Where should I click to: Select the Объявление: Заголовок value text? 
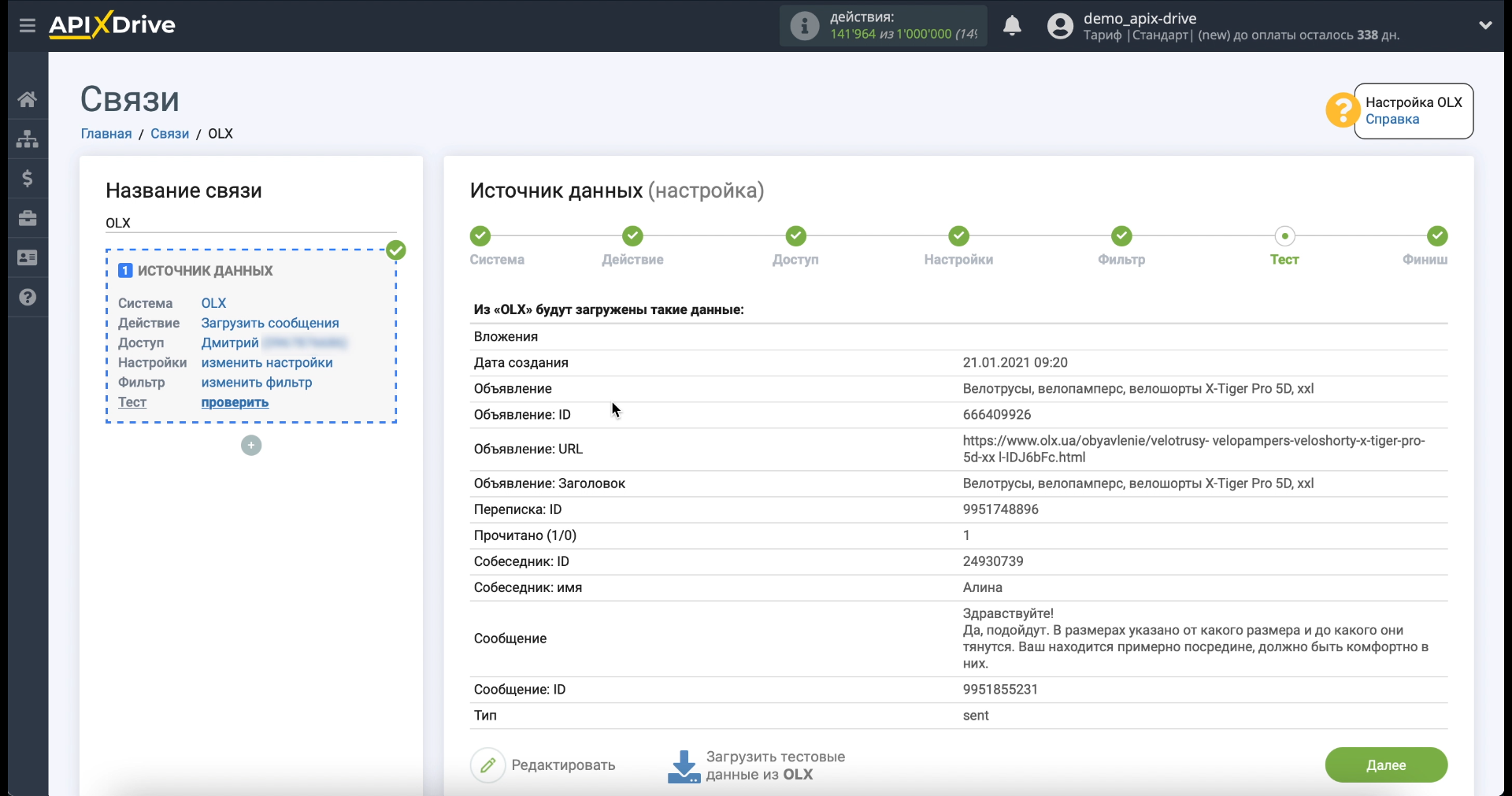(1138, 483)
